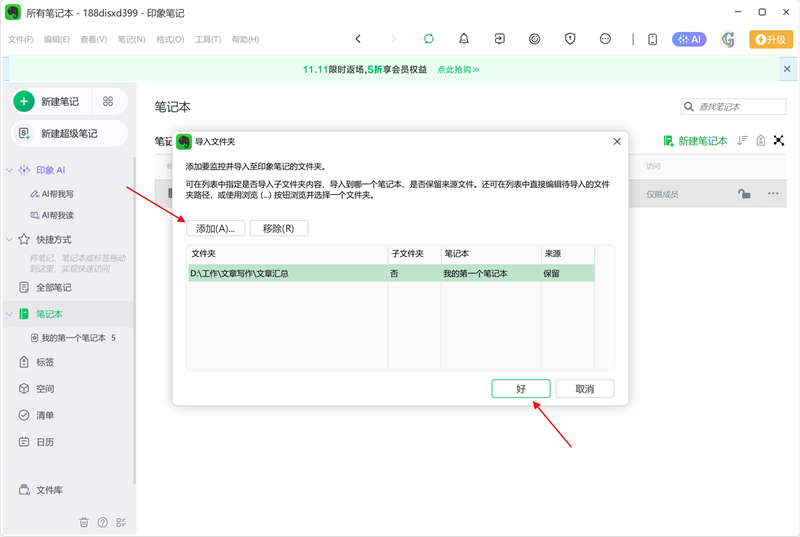This screenshot has width=800, height=537.
Task: Open the 格式(O) menu
Action: click(170, 39)
